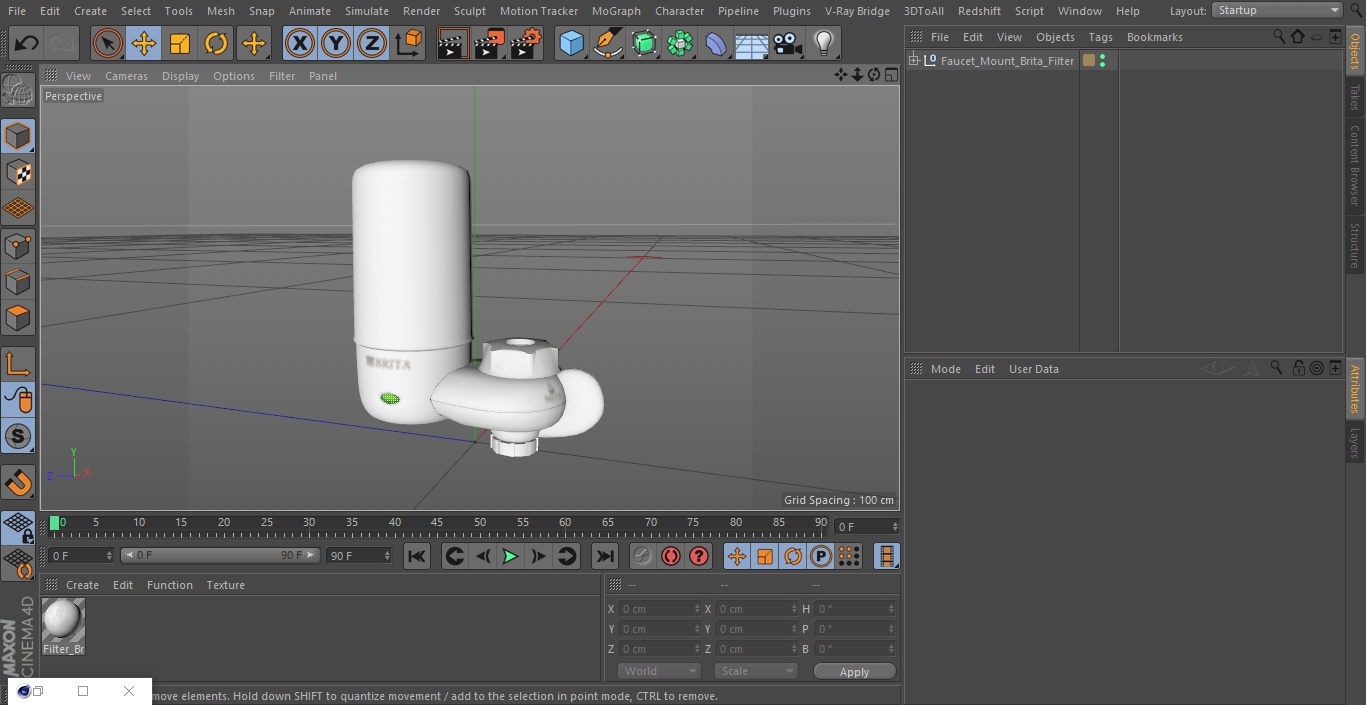Click the Undo arrow icon
This screenshot has width=1366, height=705.
pos(26,43)
